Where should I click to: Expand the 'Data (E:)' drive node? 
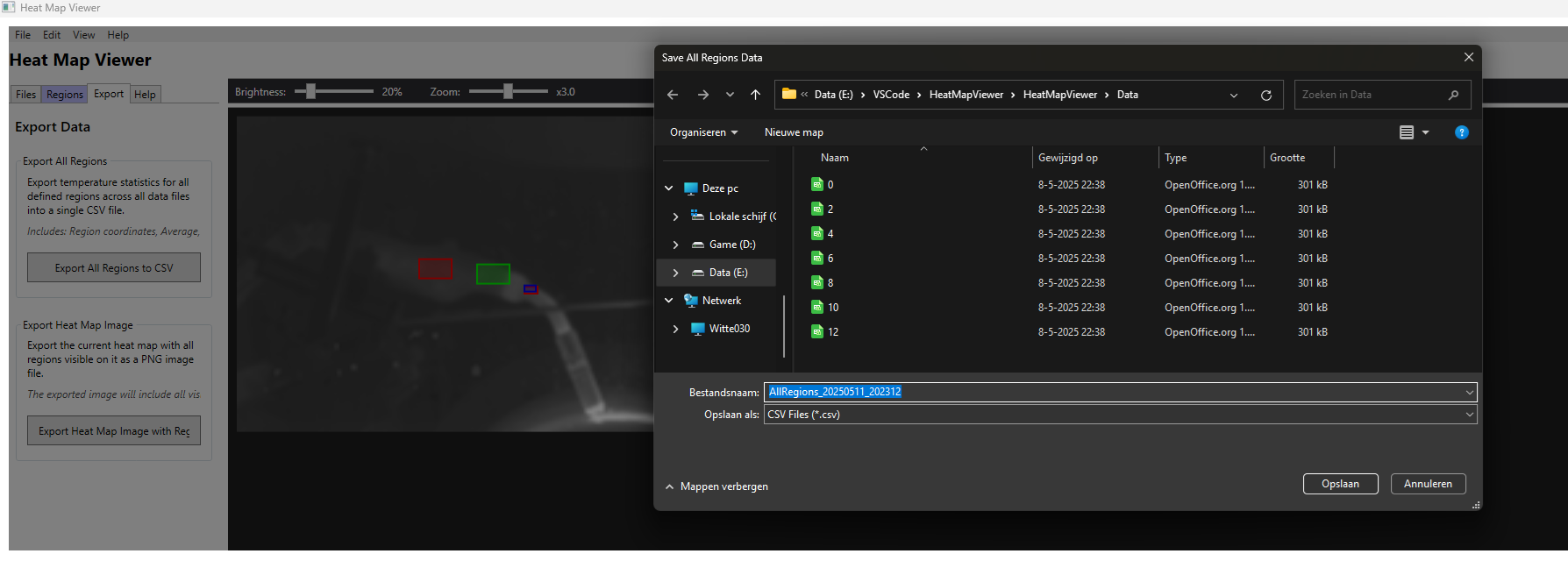click(x=675, y=273)
